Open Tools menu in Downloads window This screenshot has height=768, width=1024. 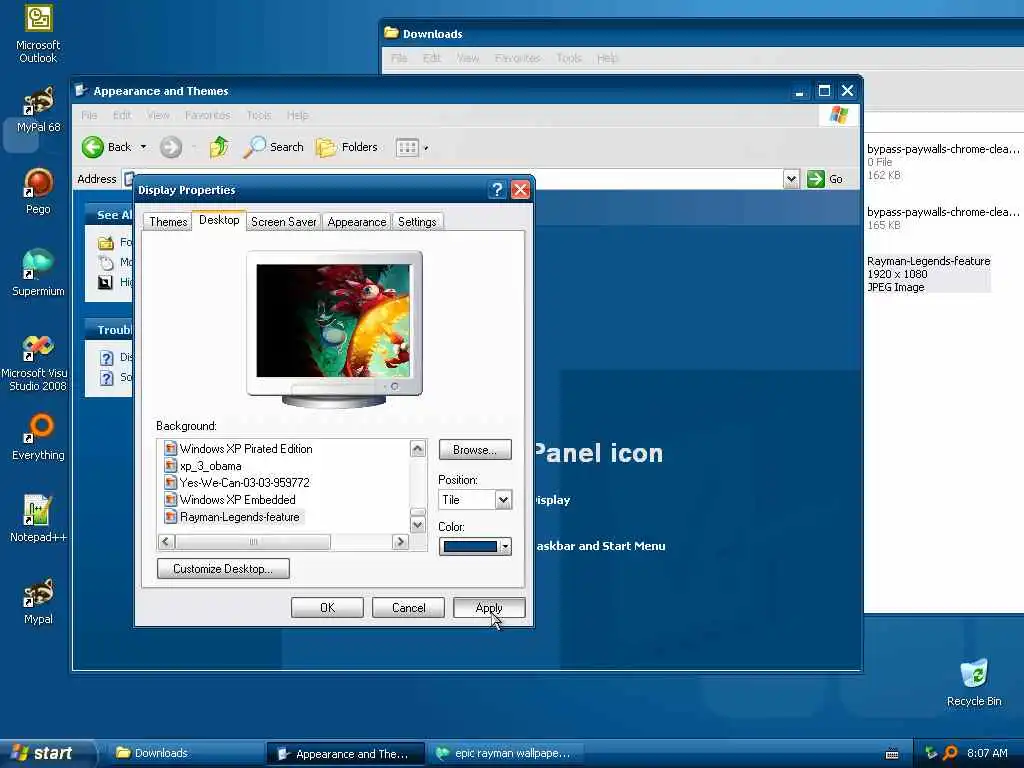569,58
